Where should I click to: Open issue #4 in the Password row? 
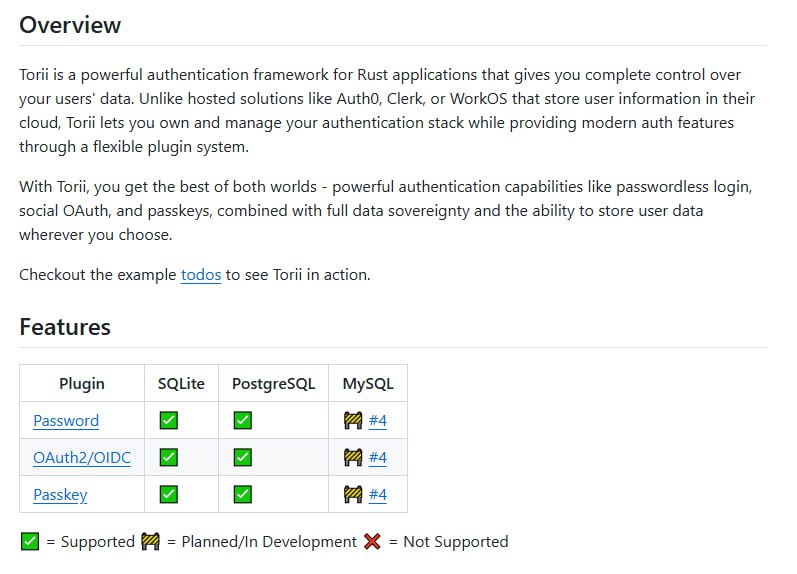click(x=377, y=421)
